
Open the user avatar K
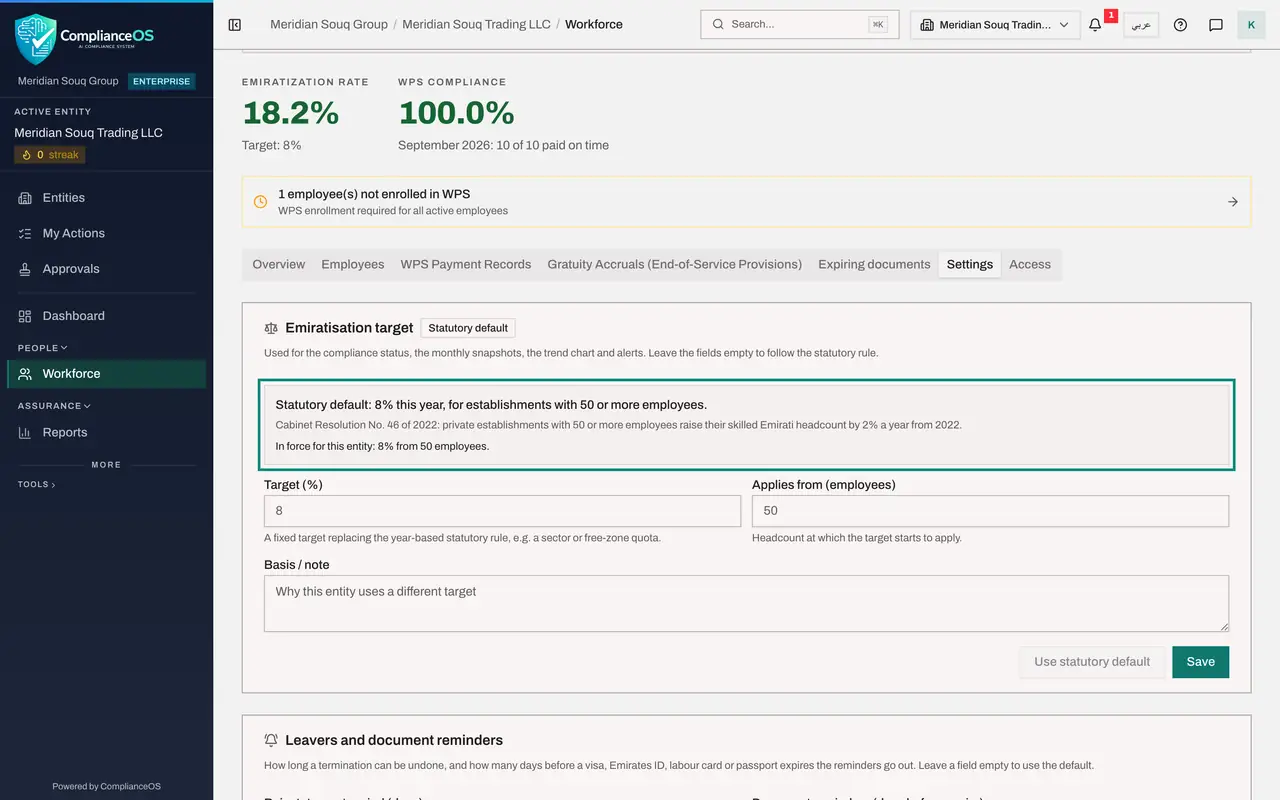[1251, 25]
